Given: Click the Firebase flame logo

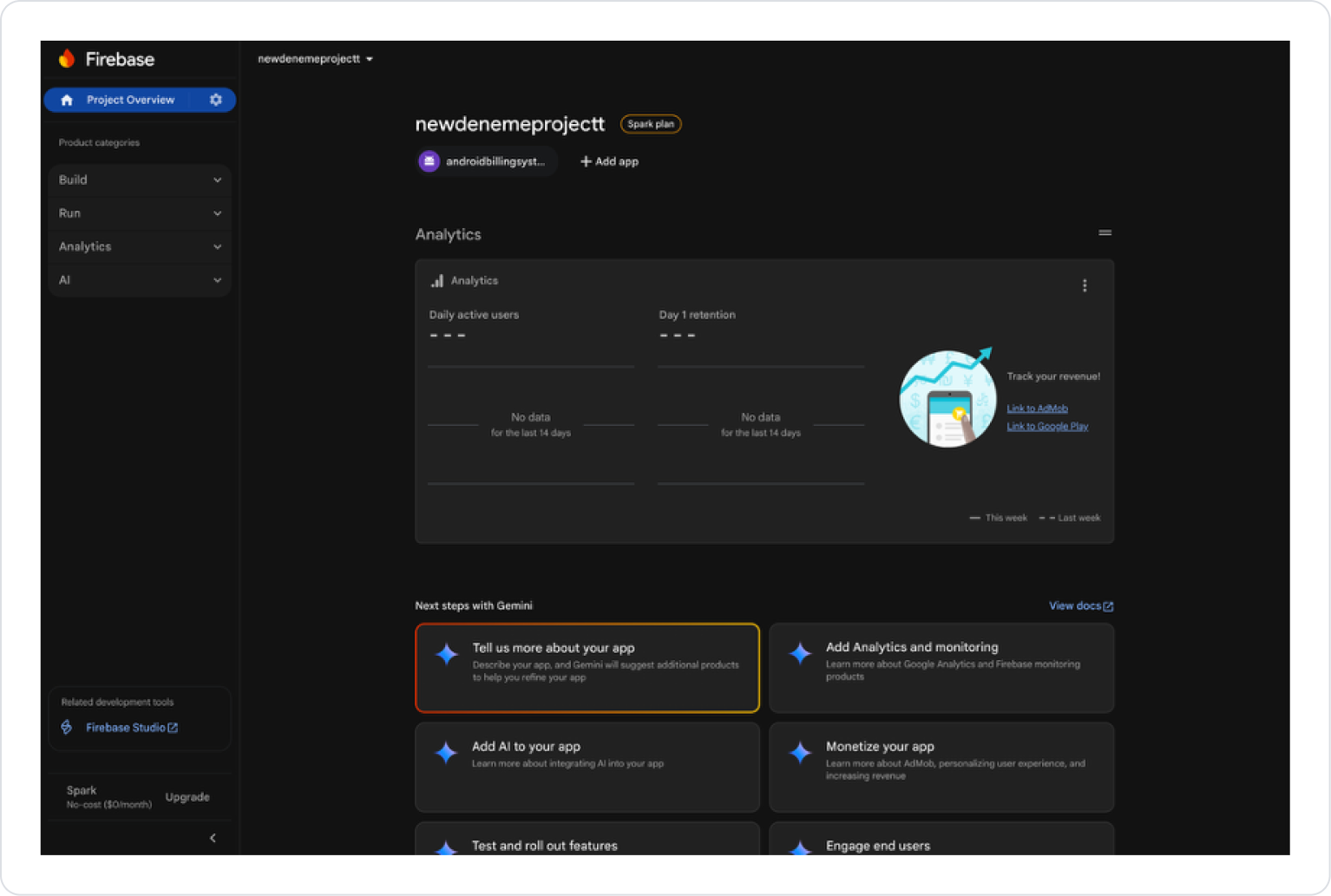Looking at the screenshot, I should [67, 59].
